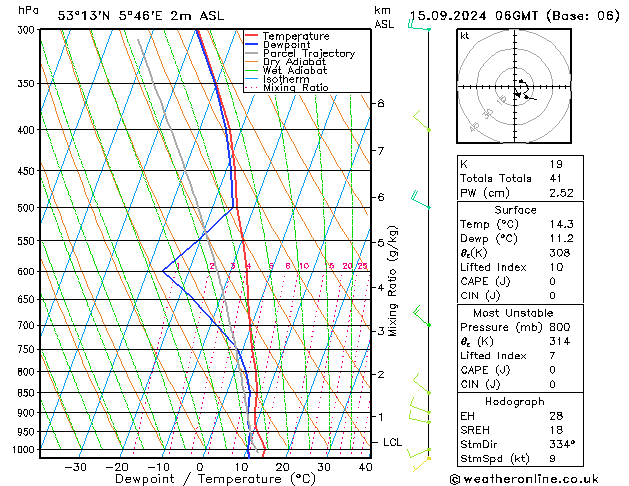This screenshot has height=486, width=629.
Task: Click the Pressure (mb) value 800
Action: point(560,327)
